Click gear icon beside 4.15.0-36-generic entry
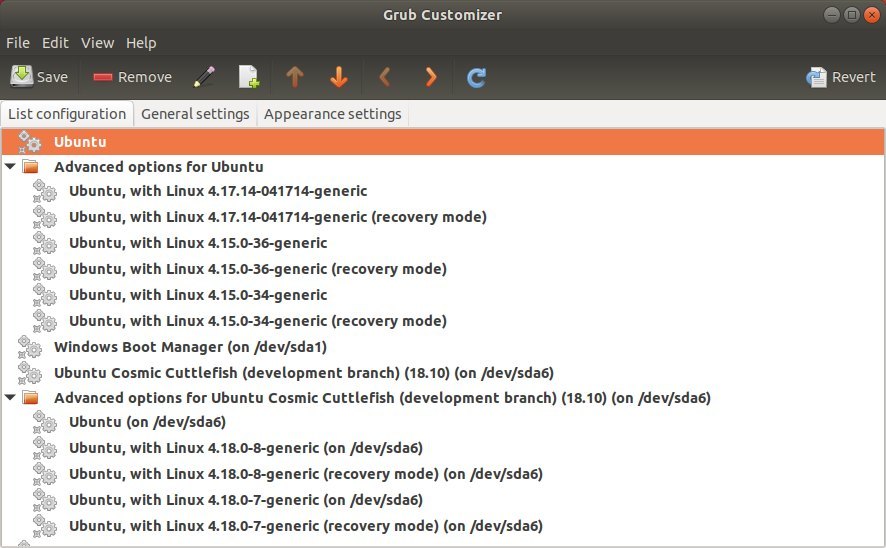The height and width of the screenshot is (548, 886). 45,243
